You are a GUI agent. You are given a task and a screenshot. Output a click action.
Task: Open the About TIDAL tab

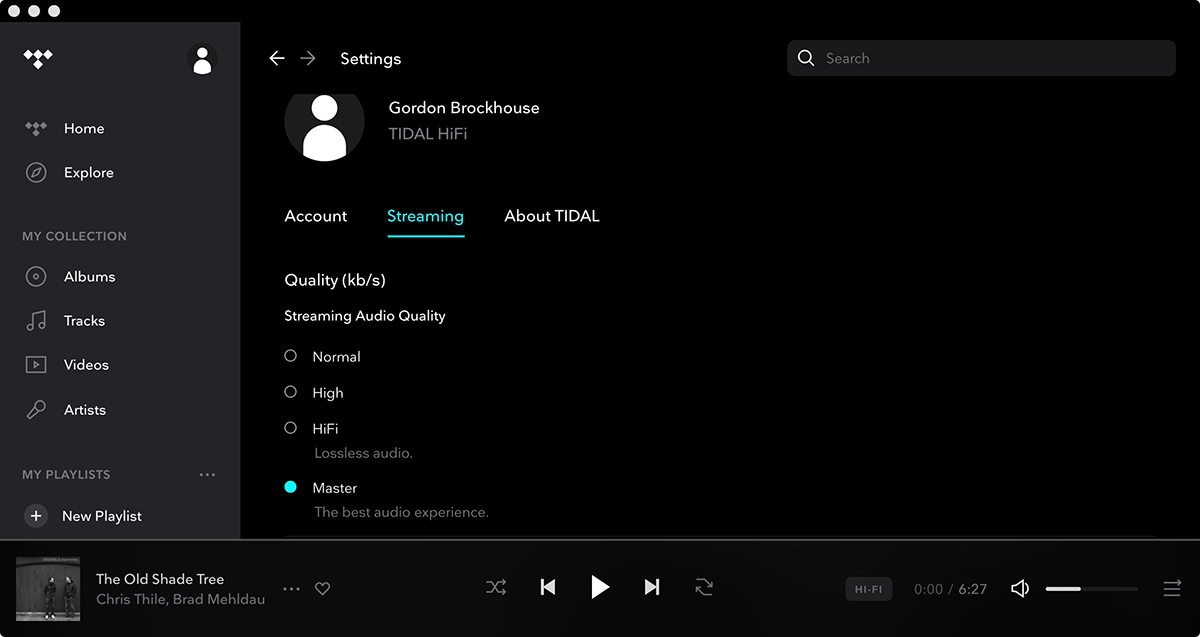click(x=552, y=216)
